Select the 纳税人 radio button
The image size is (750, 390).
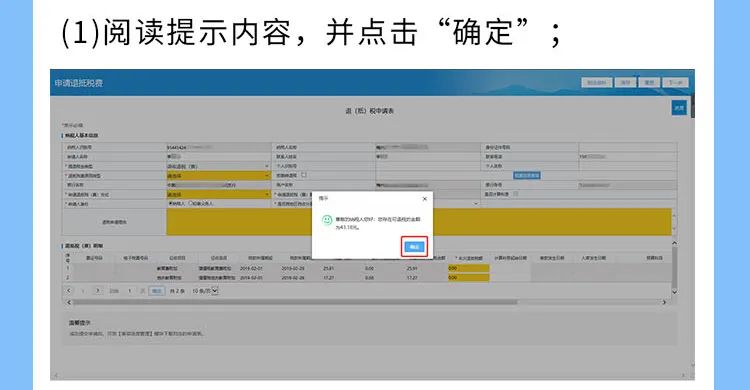point(170,203)
